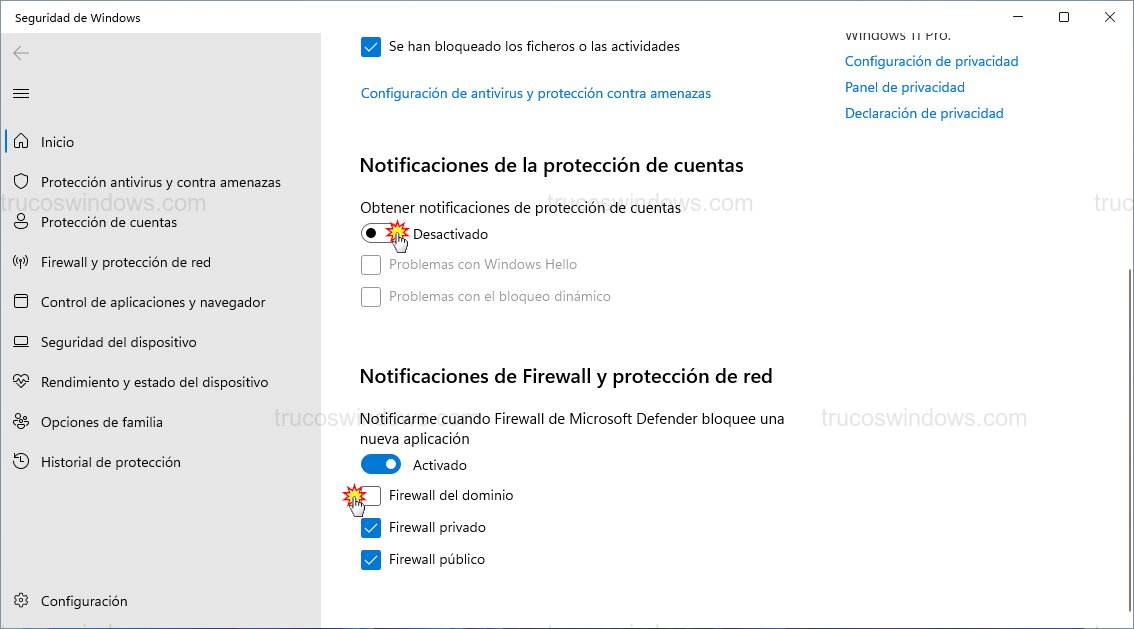Screen dimensions: 1134x629
Task: Uncheck the Firewall privado checkbox
Action: click(371, 527)
